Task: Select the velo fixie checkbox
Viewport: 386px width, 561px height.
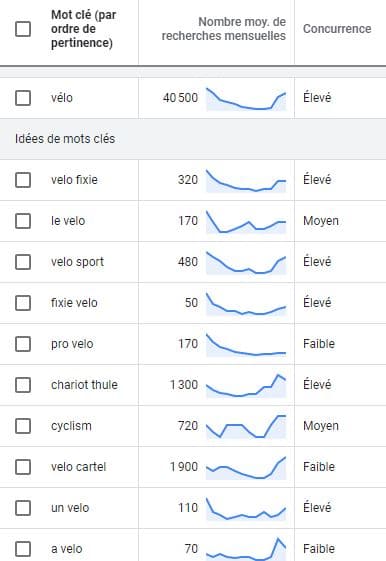Action: click(23, 180)
